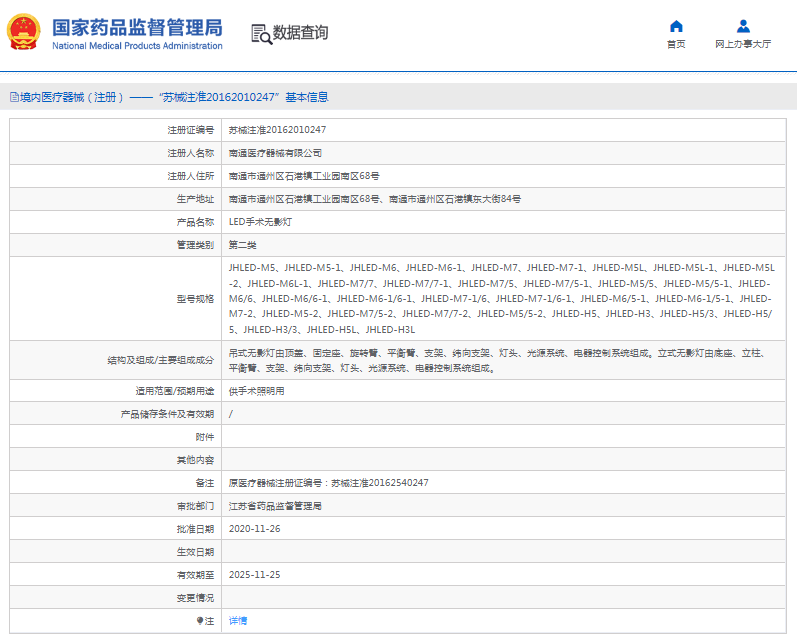Click approving department 江苏省药品监督管理局
Image resolution: width=797 pixels, height=639 pixels.
275,506
